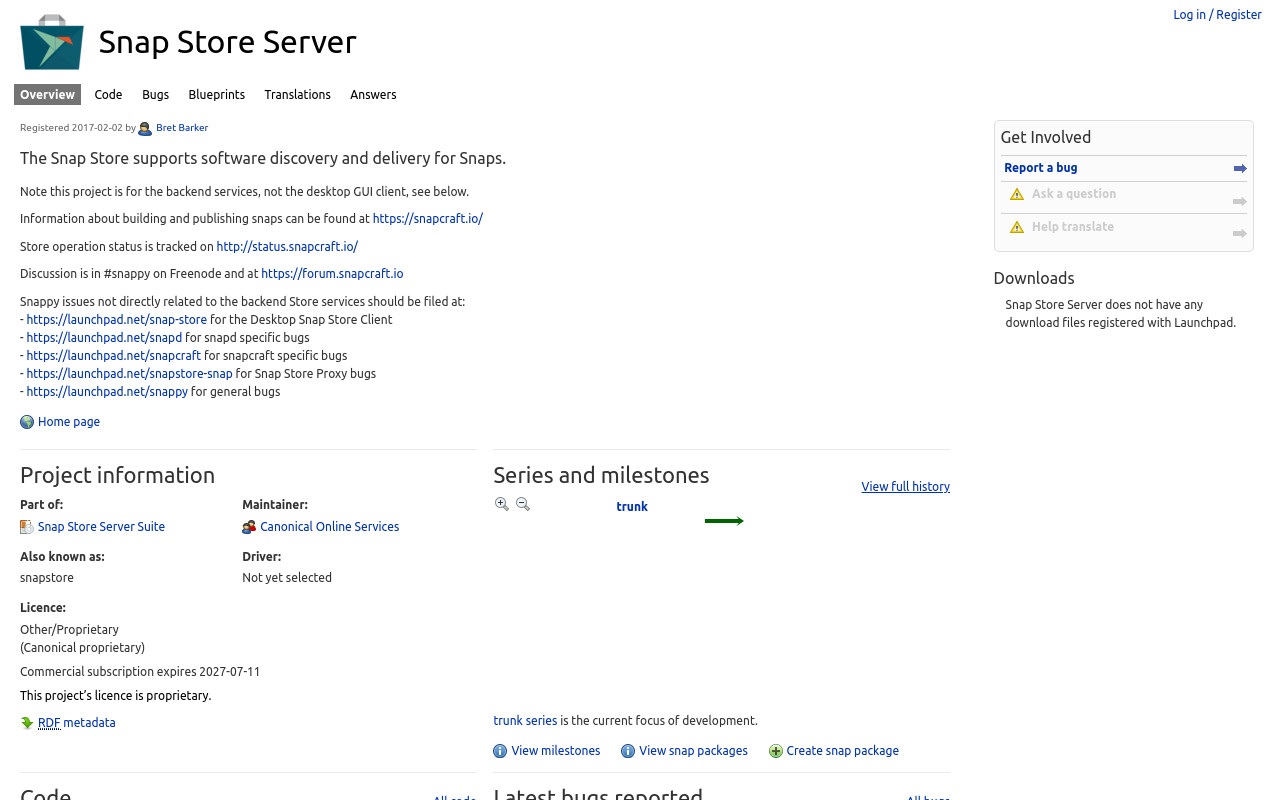Click Create snap package link

842,751
